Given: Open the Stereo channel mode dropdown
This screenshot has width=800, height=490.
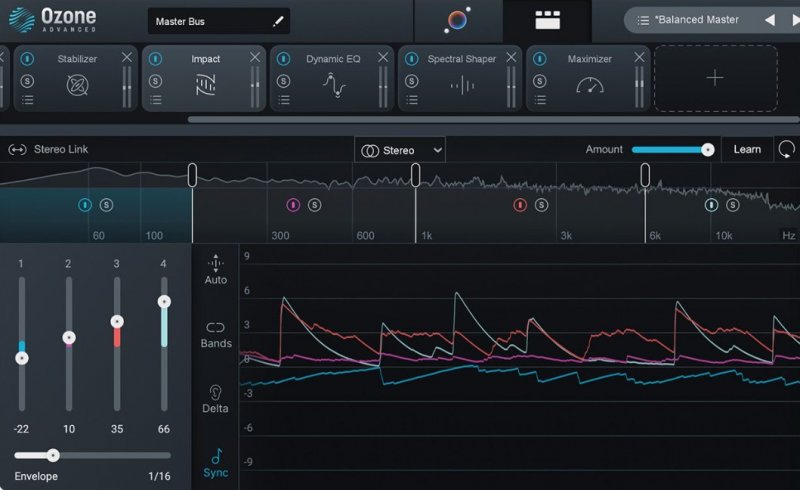Looking at the screenshot, I should coord(400,150).
